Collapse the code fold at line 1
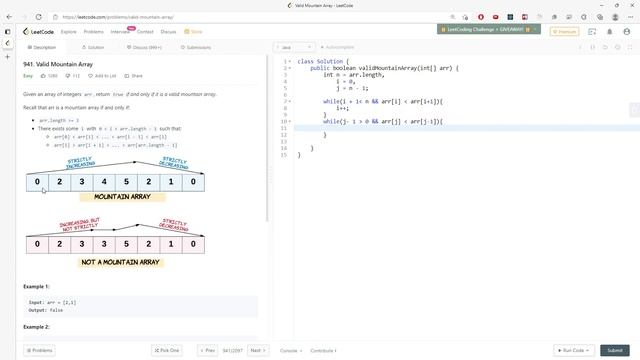 [290, 62]
